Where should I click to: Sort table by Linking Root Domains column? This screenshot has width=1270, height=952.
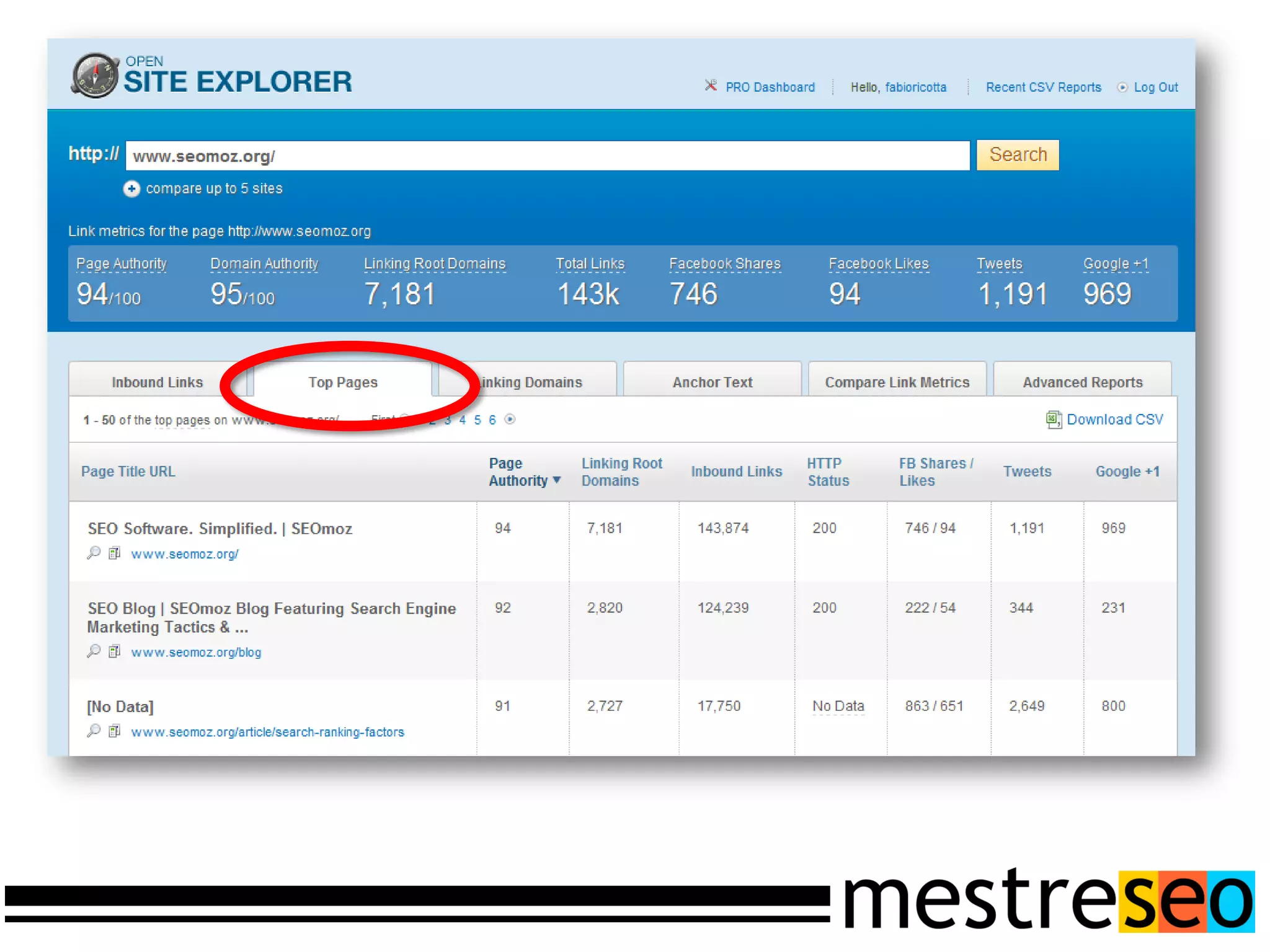tap(621, 472)
